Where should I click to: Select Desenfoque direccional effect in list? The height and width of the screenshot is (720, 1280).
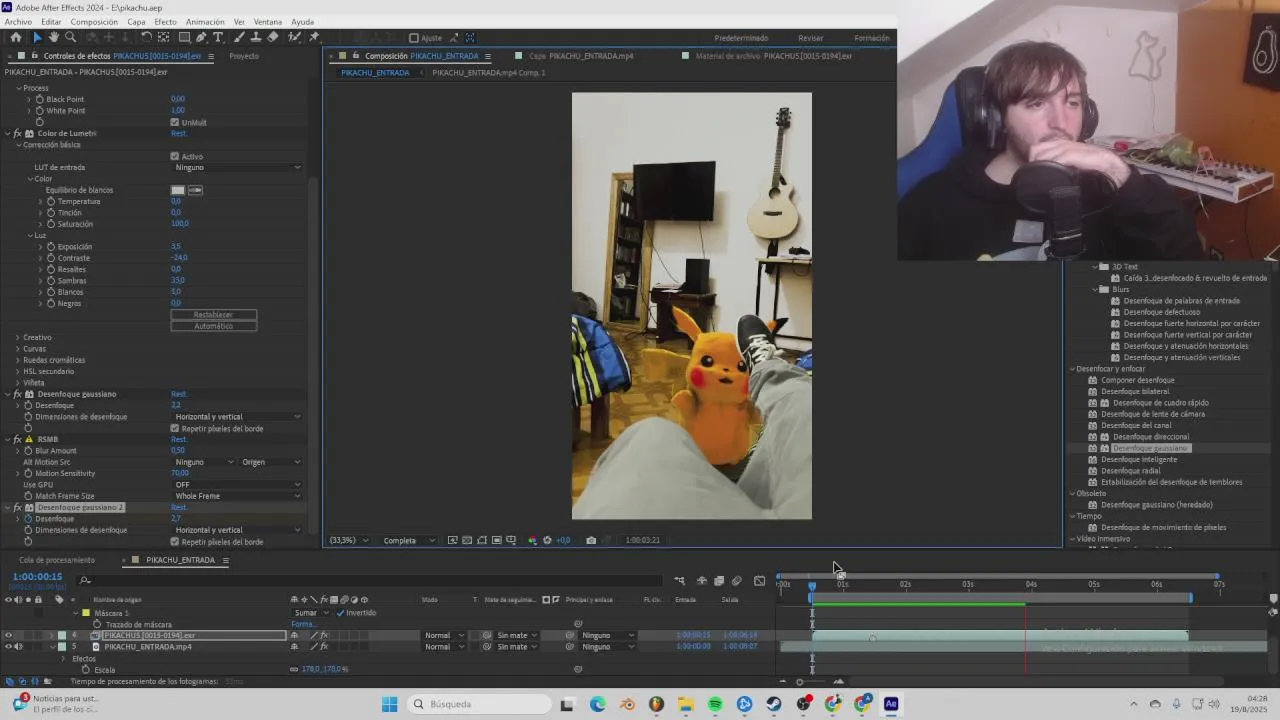pos(1151,437)
